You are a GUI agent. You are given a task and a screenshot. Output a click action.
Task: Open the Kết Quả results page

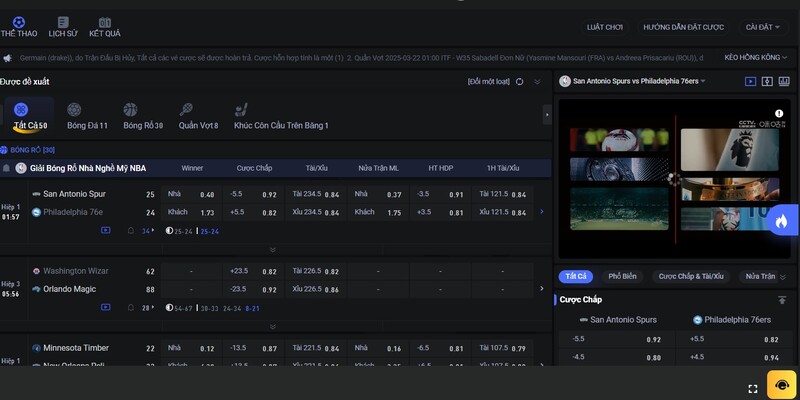point(105,26)
